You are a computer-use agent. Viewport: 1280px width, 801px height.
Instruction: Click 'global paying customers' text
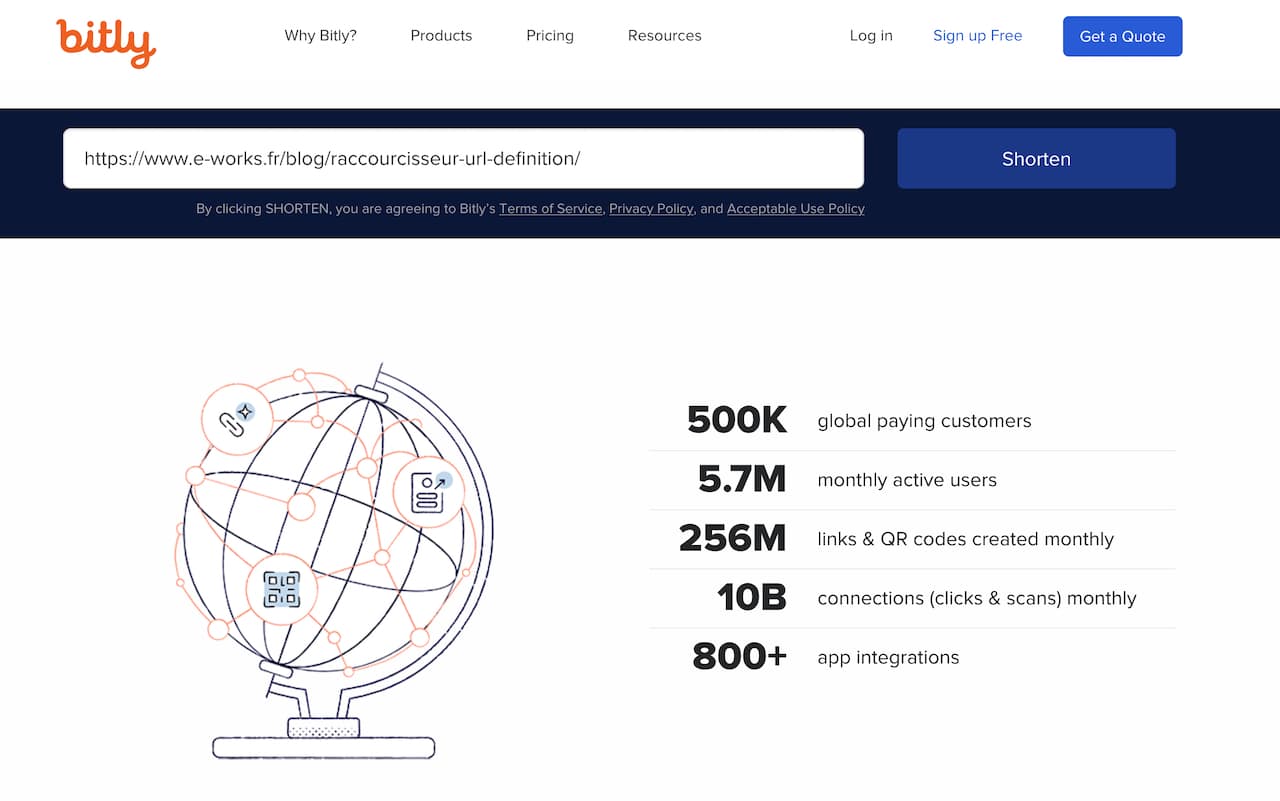(924, 421)
